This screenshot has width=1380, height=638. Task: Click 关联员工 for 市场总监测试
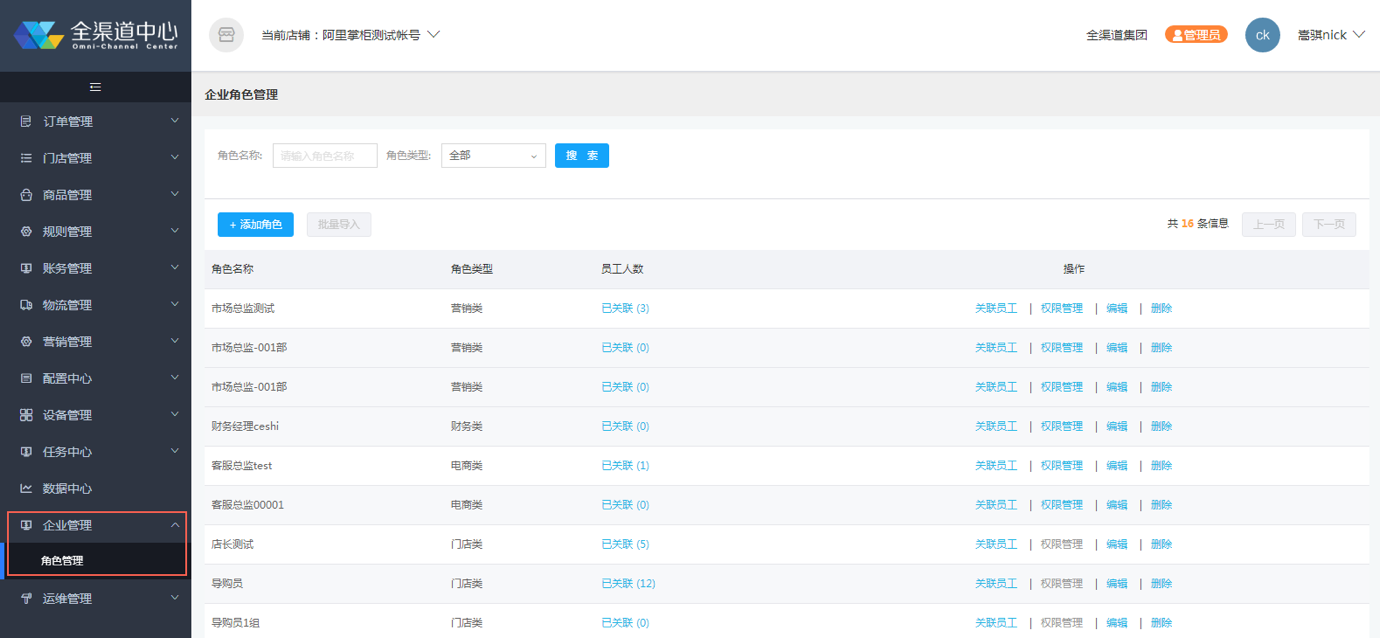click(x=996, y=308)
